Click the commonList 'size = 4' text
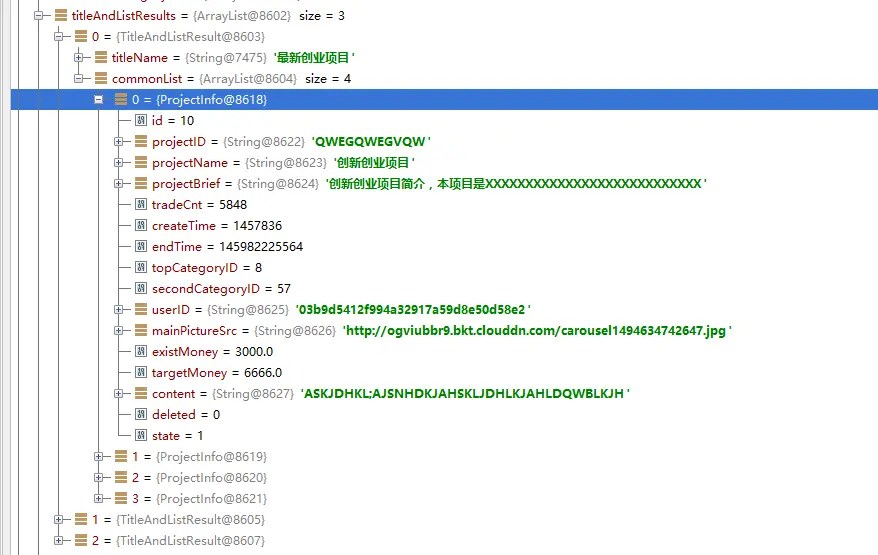The image size is (878, 555). point(328,78)
